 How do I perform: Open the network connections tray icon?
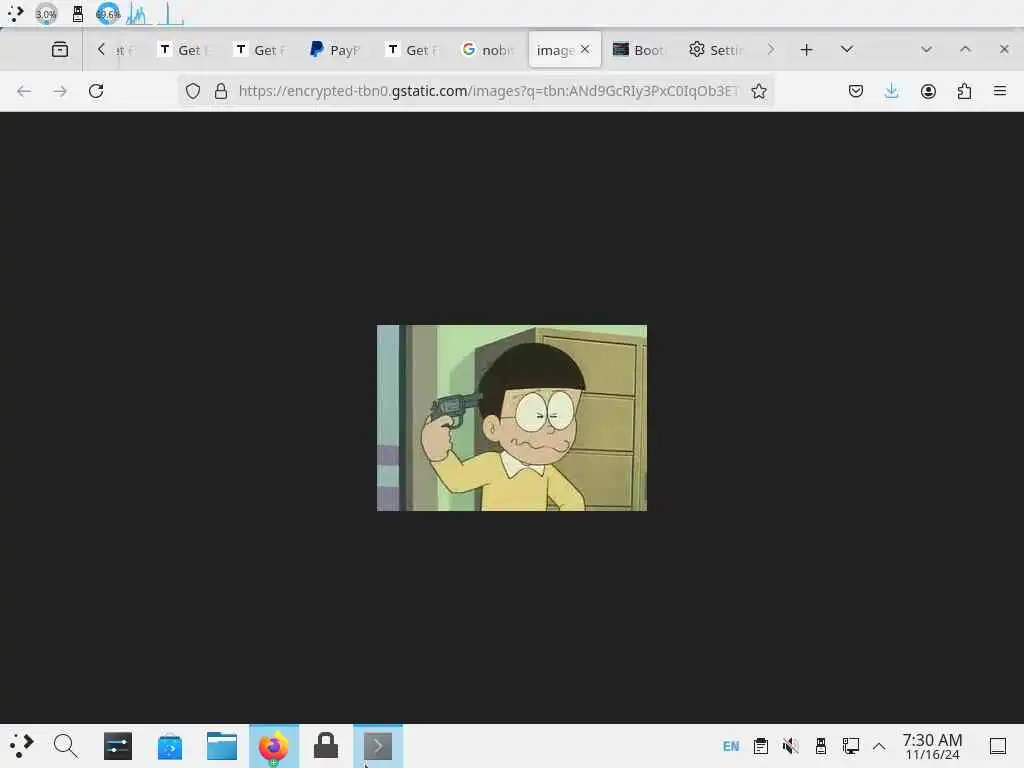(850, 746)
